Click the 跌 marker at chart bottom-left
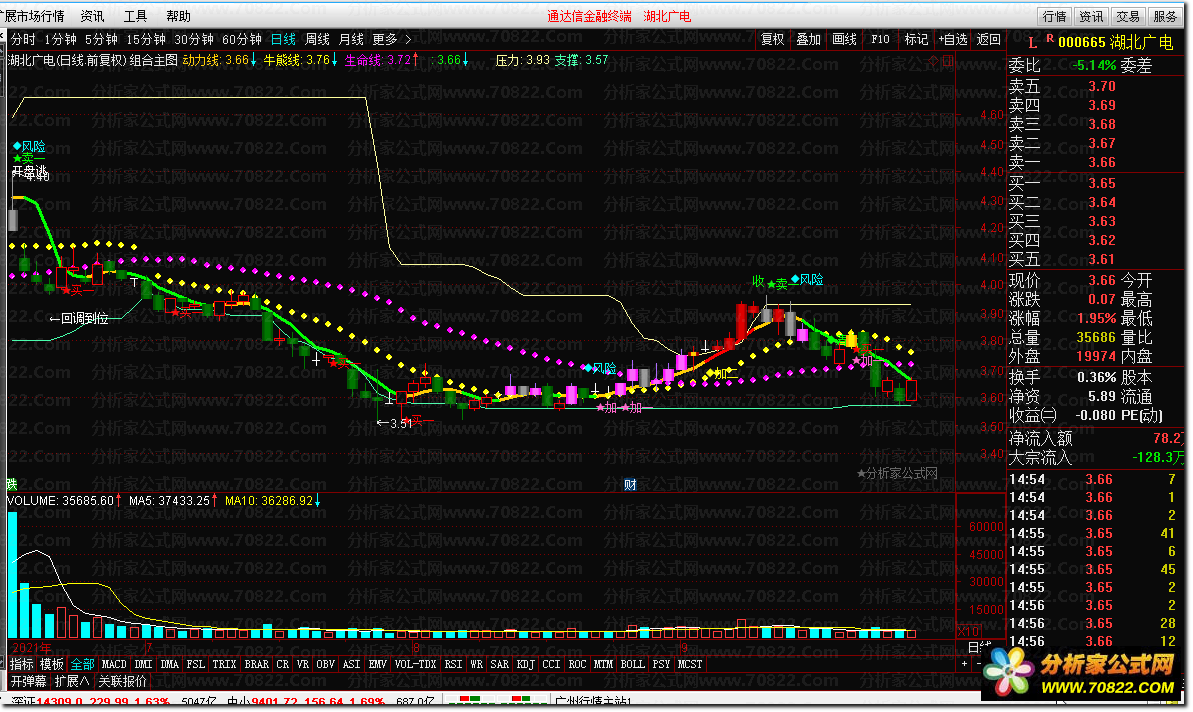The height and width of the screenshot is (712, 1193). point(11,485)
